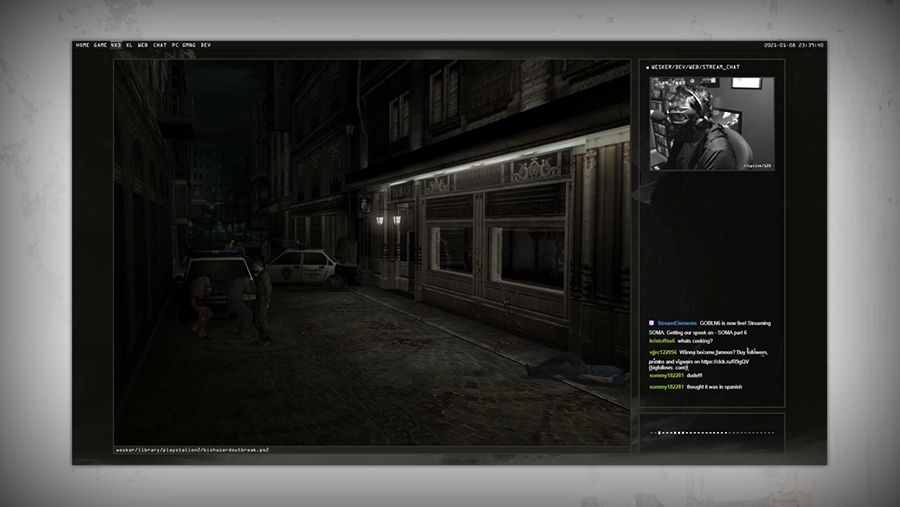Select the PC menu item
The height and width of the screenshot is (507, 900).
[175, 45]
